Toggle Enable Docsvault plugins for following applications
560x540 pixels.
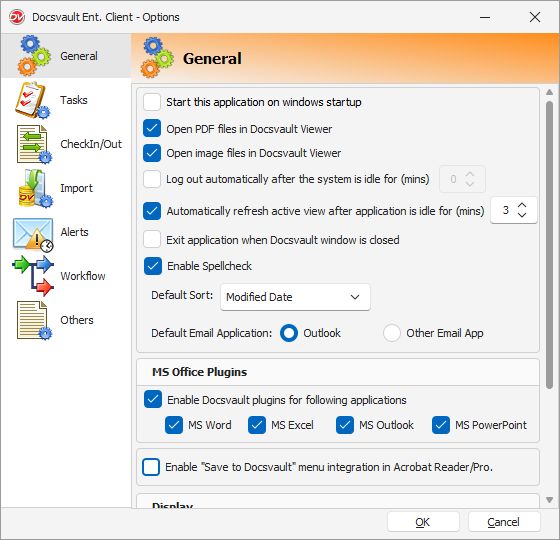click(153, 399)
